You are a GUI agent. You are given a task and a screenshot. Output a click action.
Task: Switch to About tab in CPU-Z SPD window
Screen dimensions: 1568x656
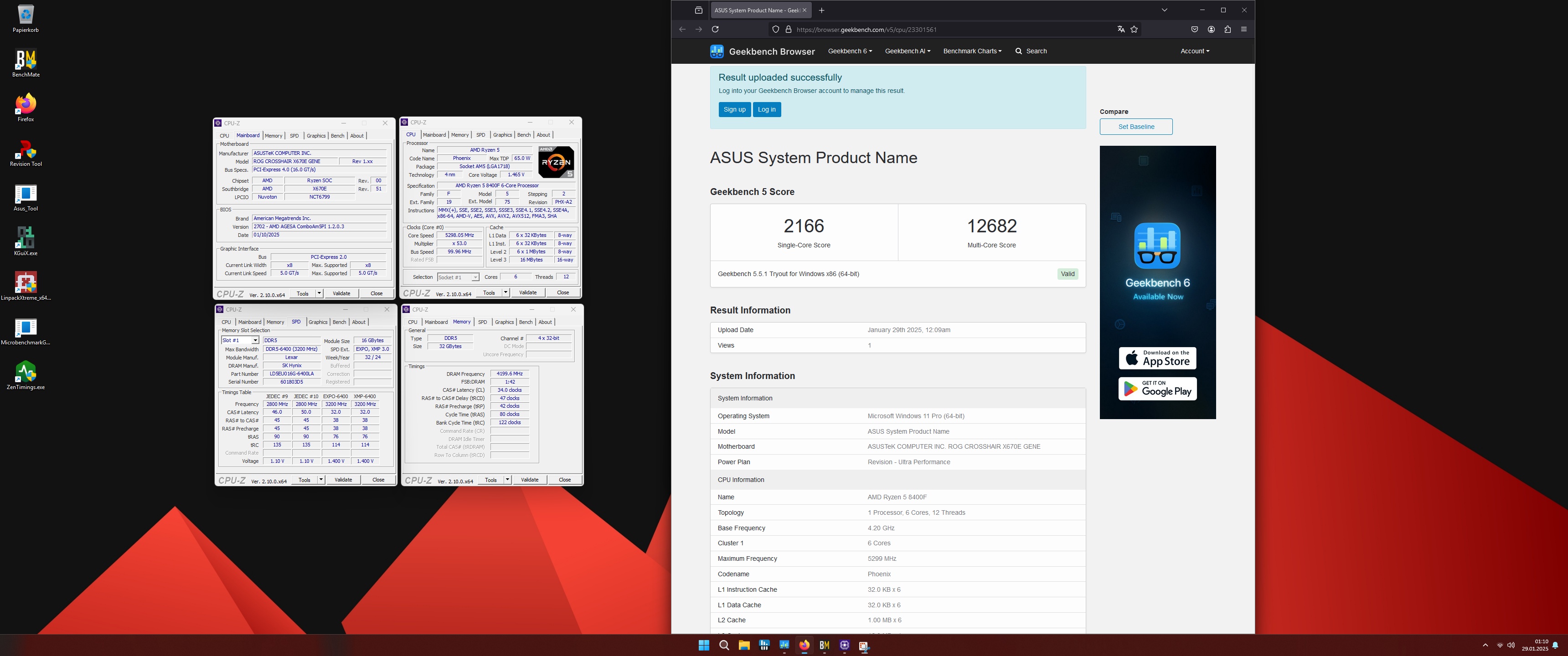tap(359, 322)
